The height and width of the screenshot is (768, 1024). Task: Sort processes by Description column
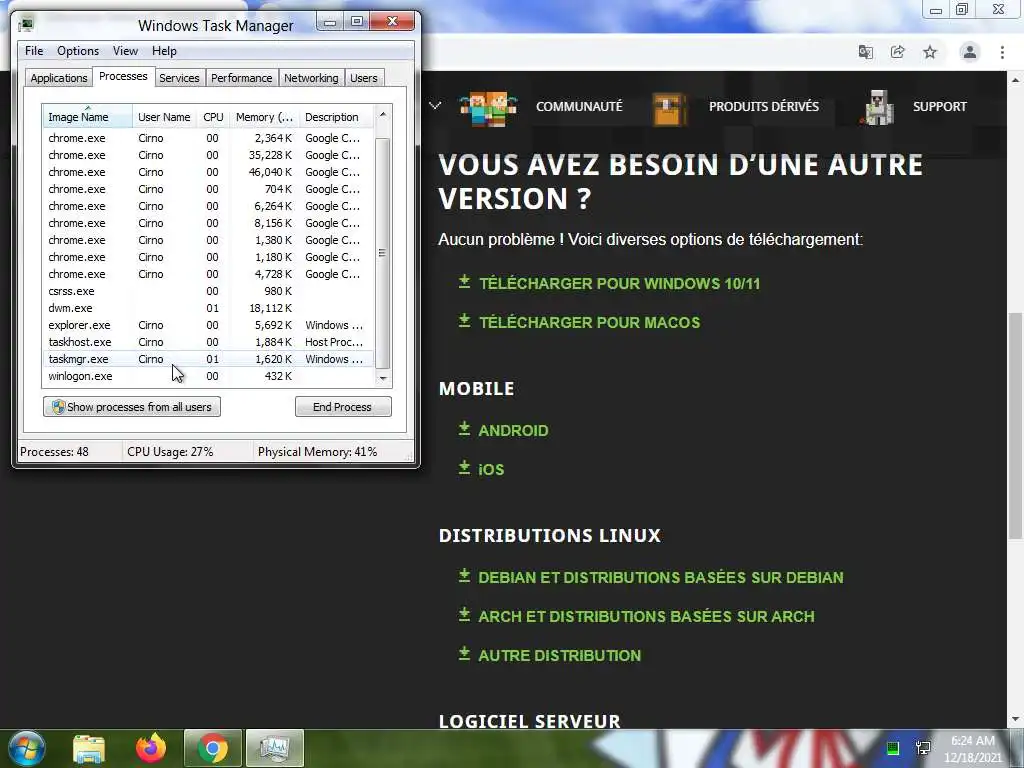(336, 117)
